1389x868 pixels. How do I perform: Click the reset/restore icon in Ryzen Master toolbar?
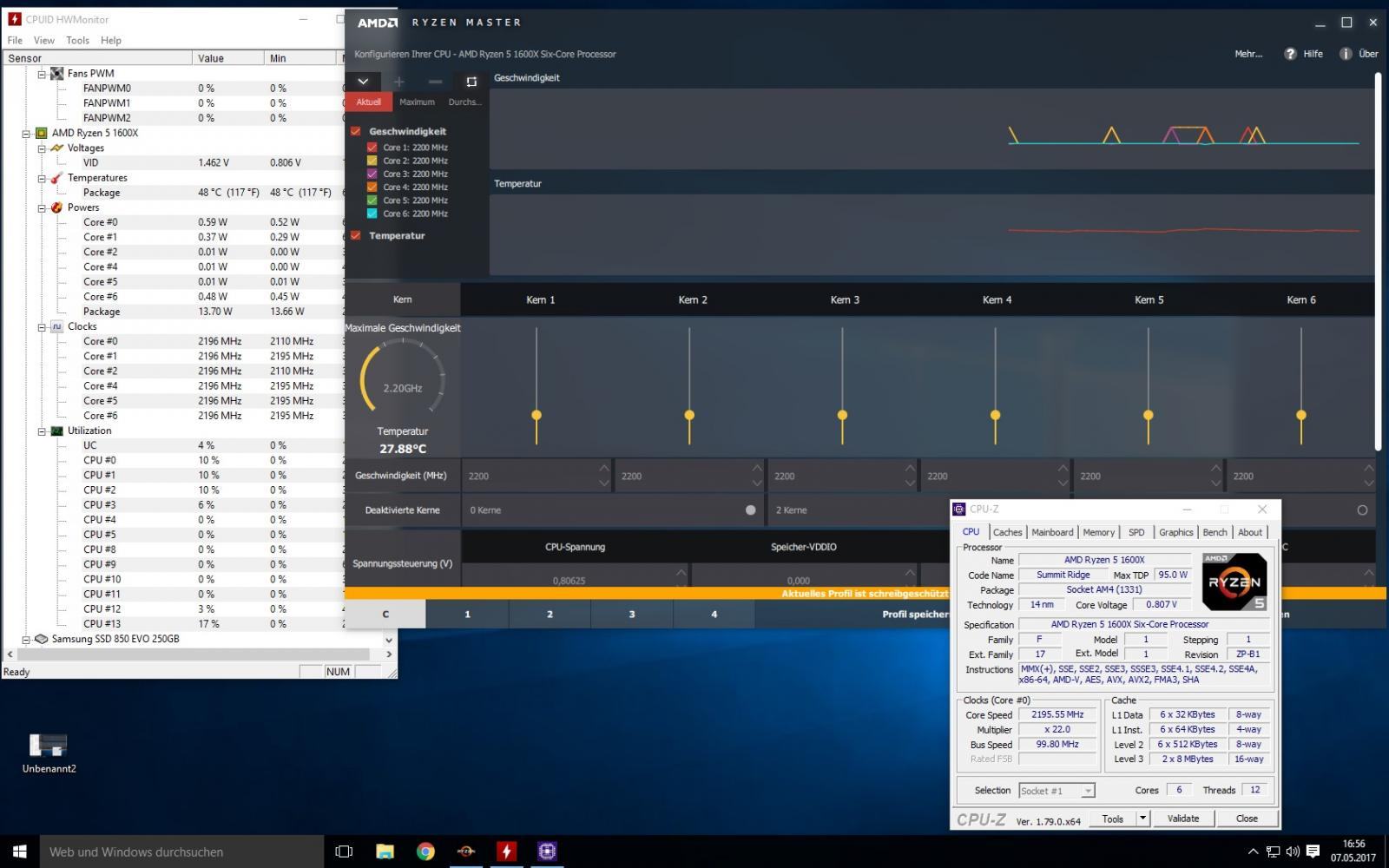(x=471, y=82)
